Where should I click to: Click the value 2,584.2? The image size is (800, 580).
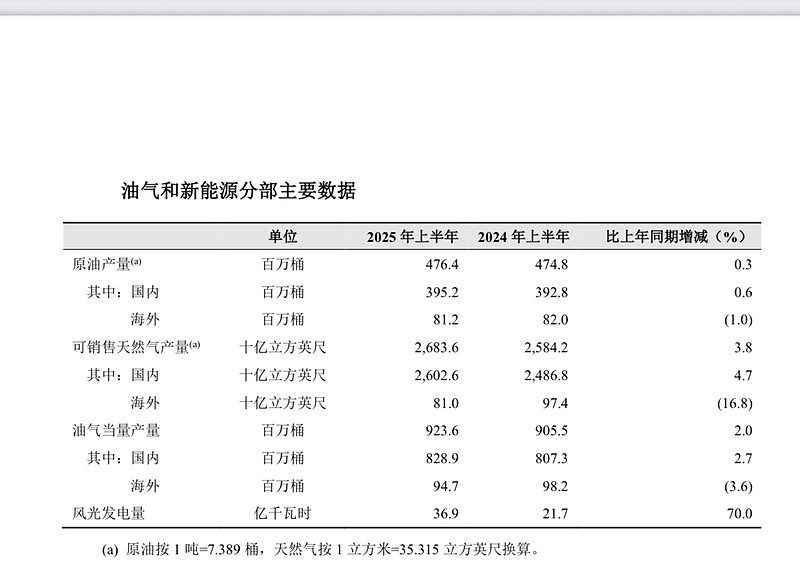546,348
